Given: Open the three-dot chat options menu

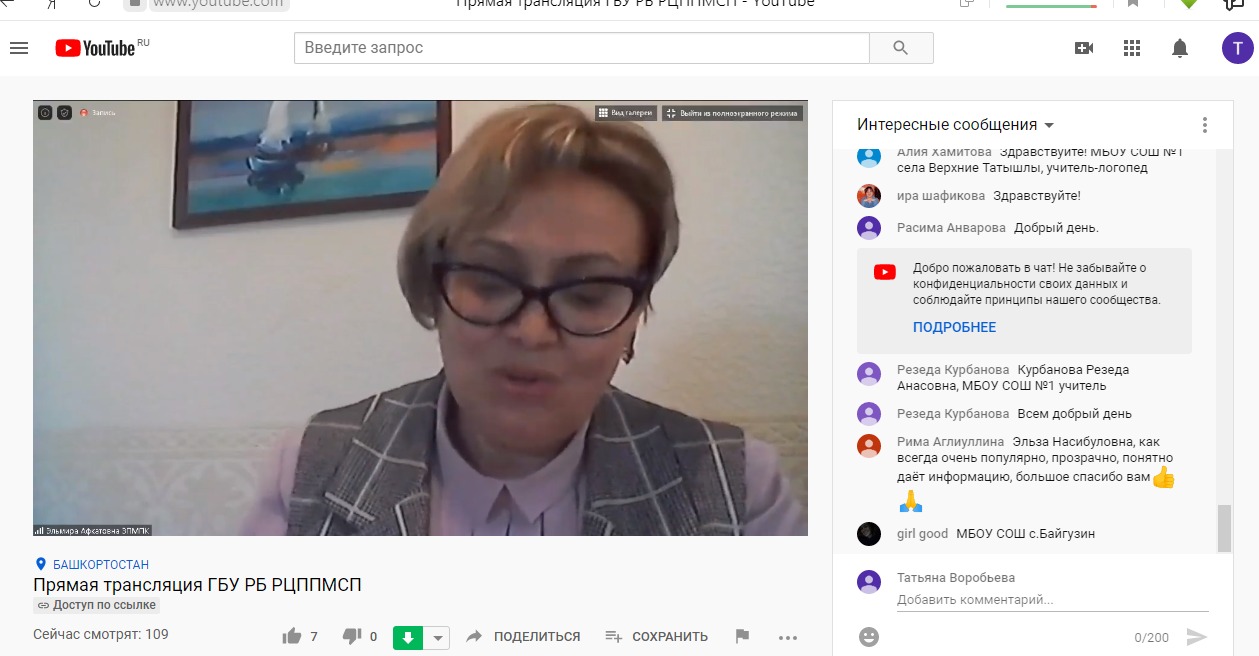Looking at the screenshot, I should coord(1205,125).
